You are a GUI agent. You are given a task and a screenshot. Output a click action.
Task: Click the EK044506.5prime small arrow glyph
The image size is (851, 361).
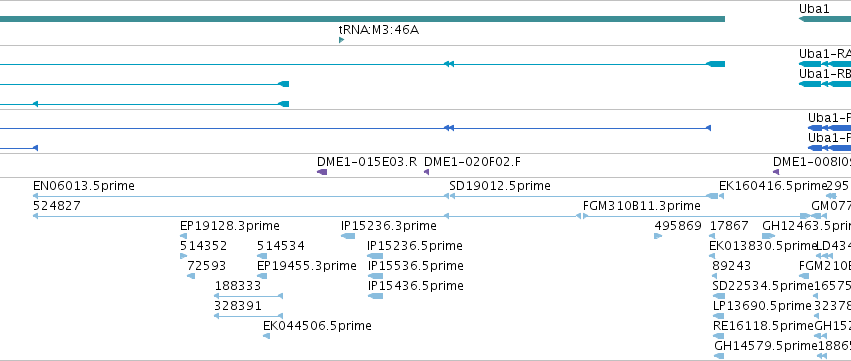(266, 336)
